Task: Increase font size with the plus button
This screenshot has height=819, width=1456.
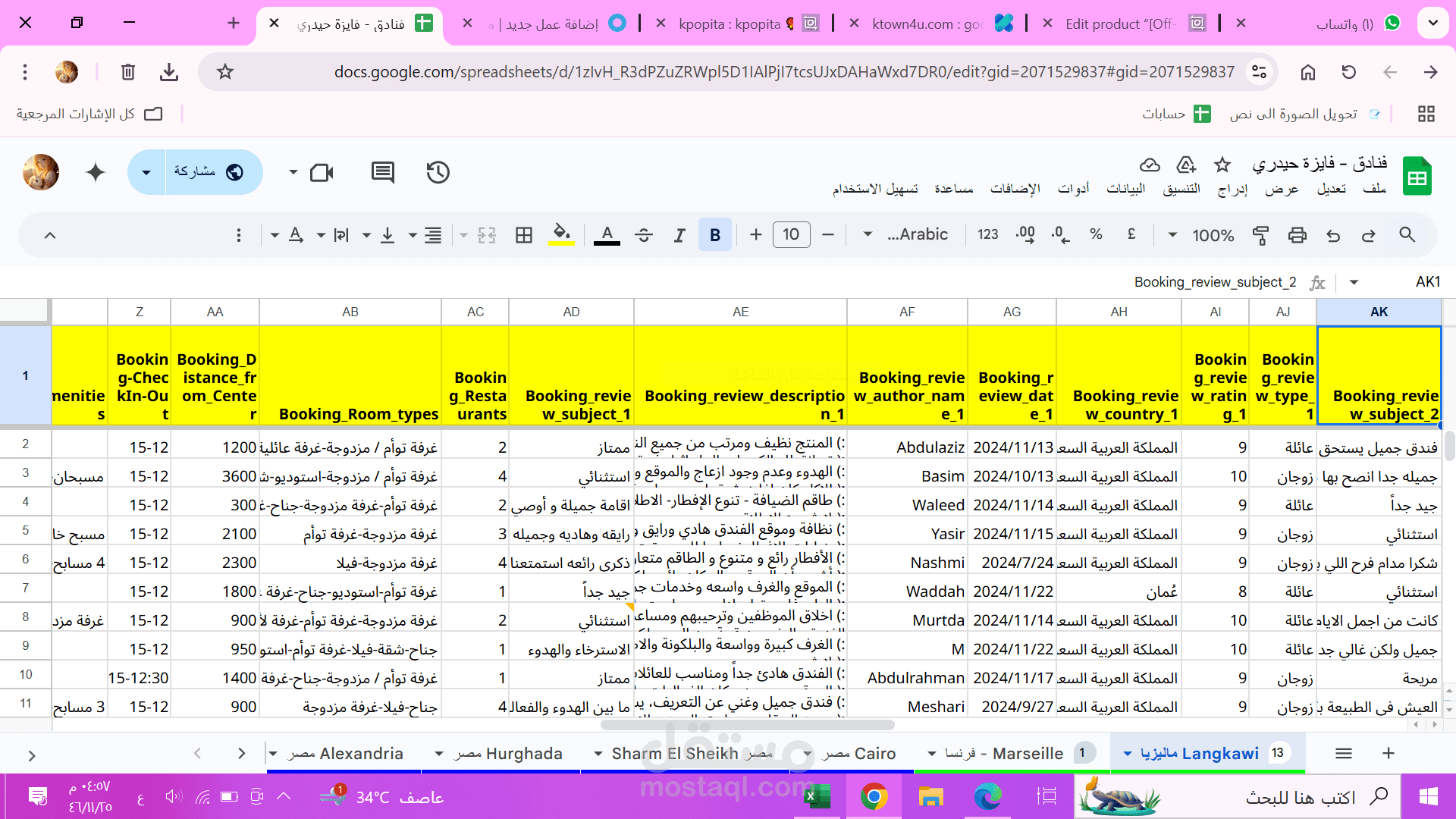Action: (x=756, y=235)
